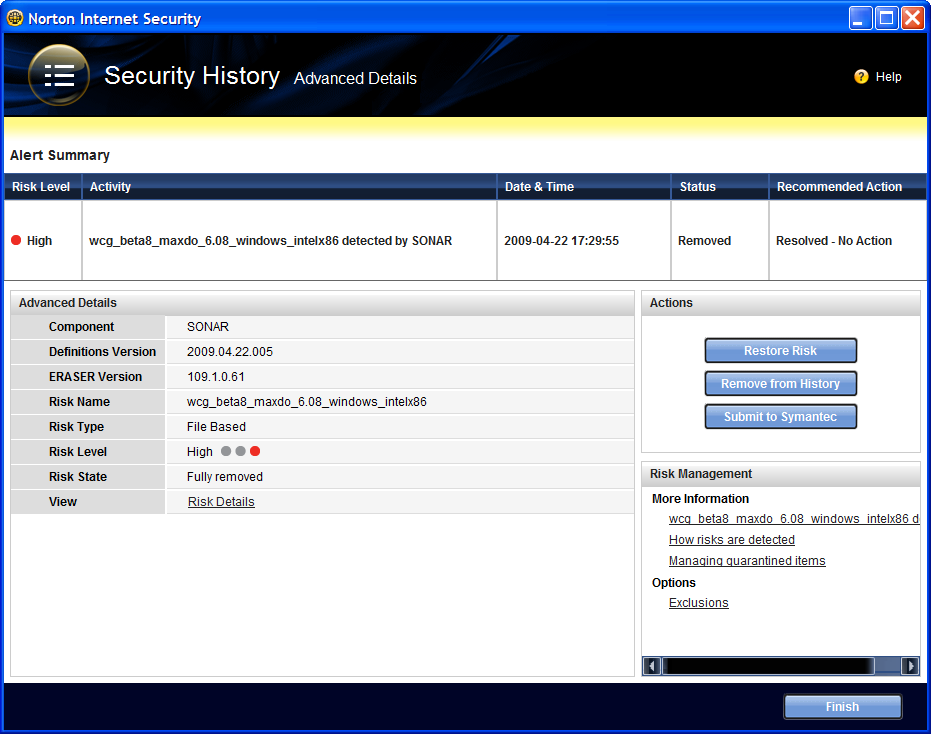931x734 pixels.
Task: Click the Risk Level column header
Action: point(41,187)
